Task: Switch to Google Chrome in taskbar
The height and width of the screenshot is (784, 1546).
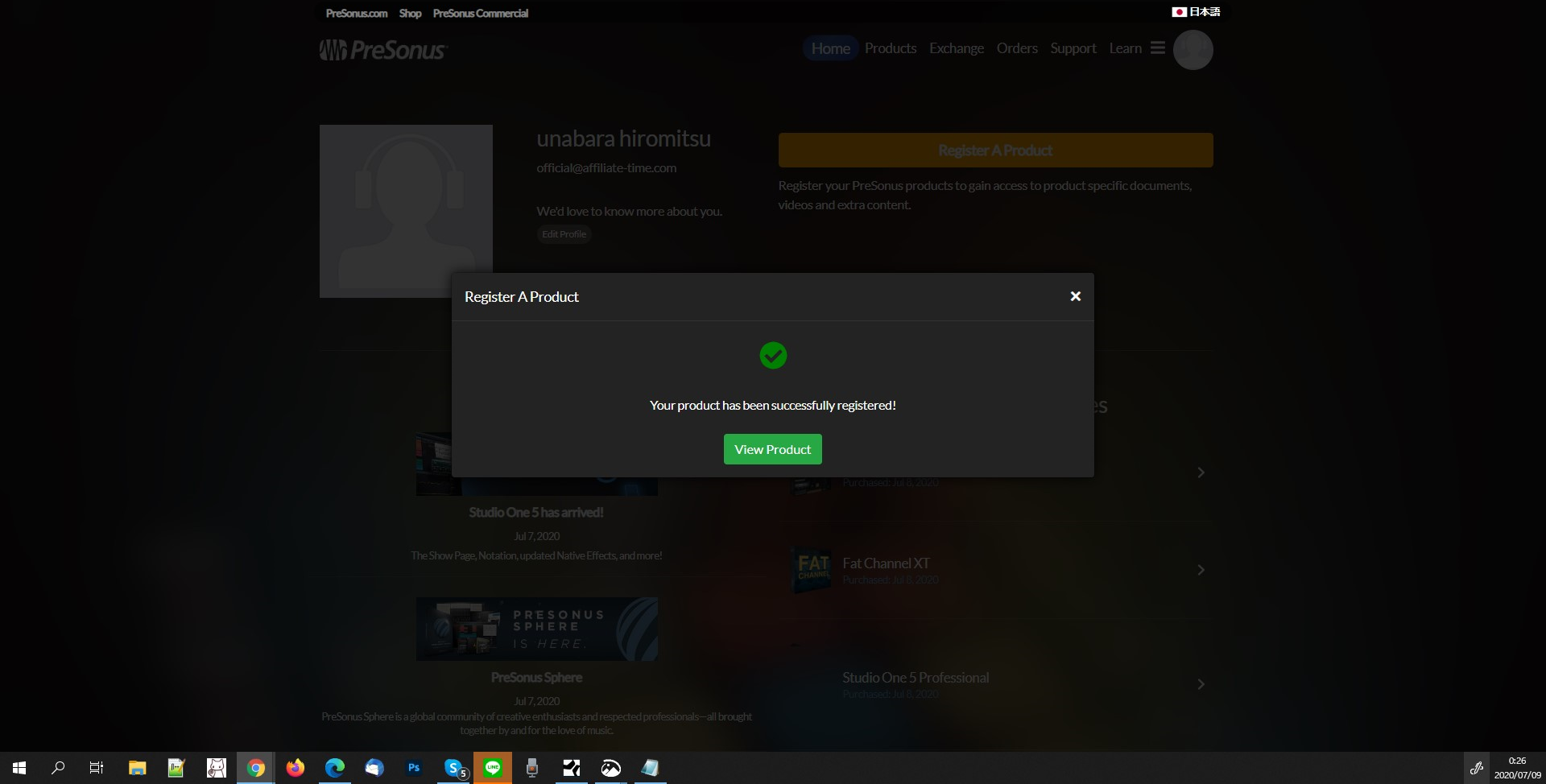Action: (256, 768)
